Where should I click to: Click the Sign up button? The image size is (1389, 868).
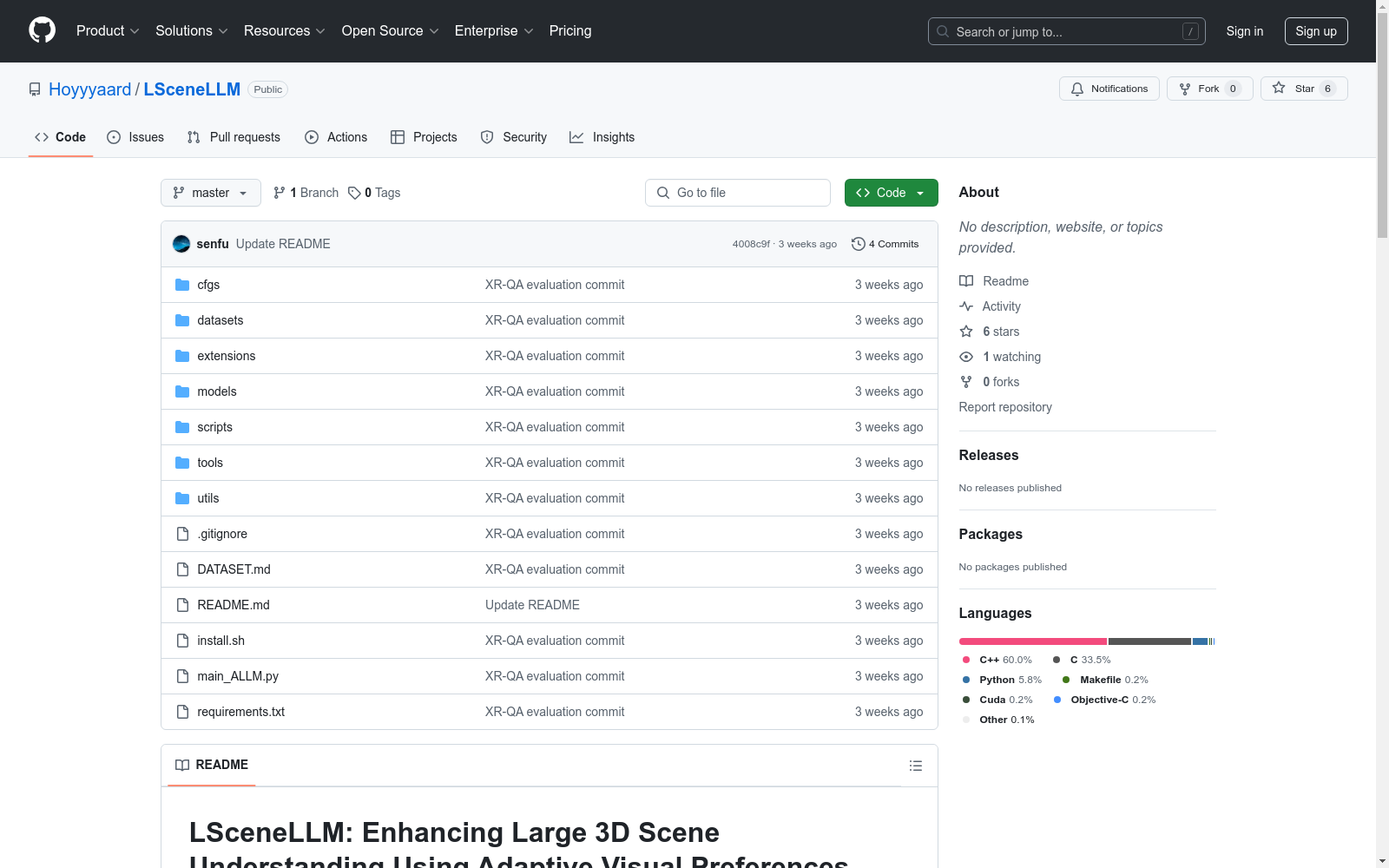1316,31
